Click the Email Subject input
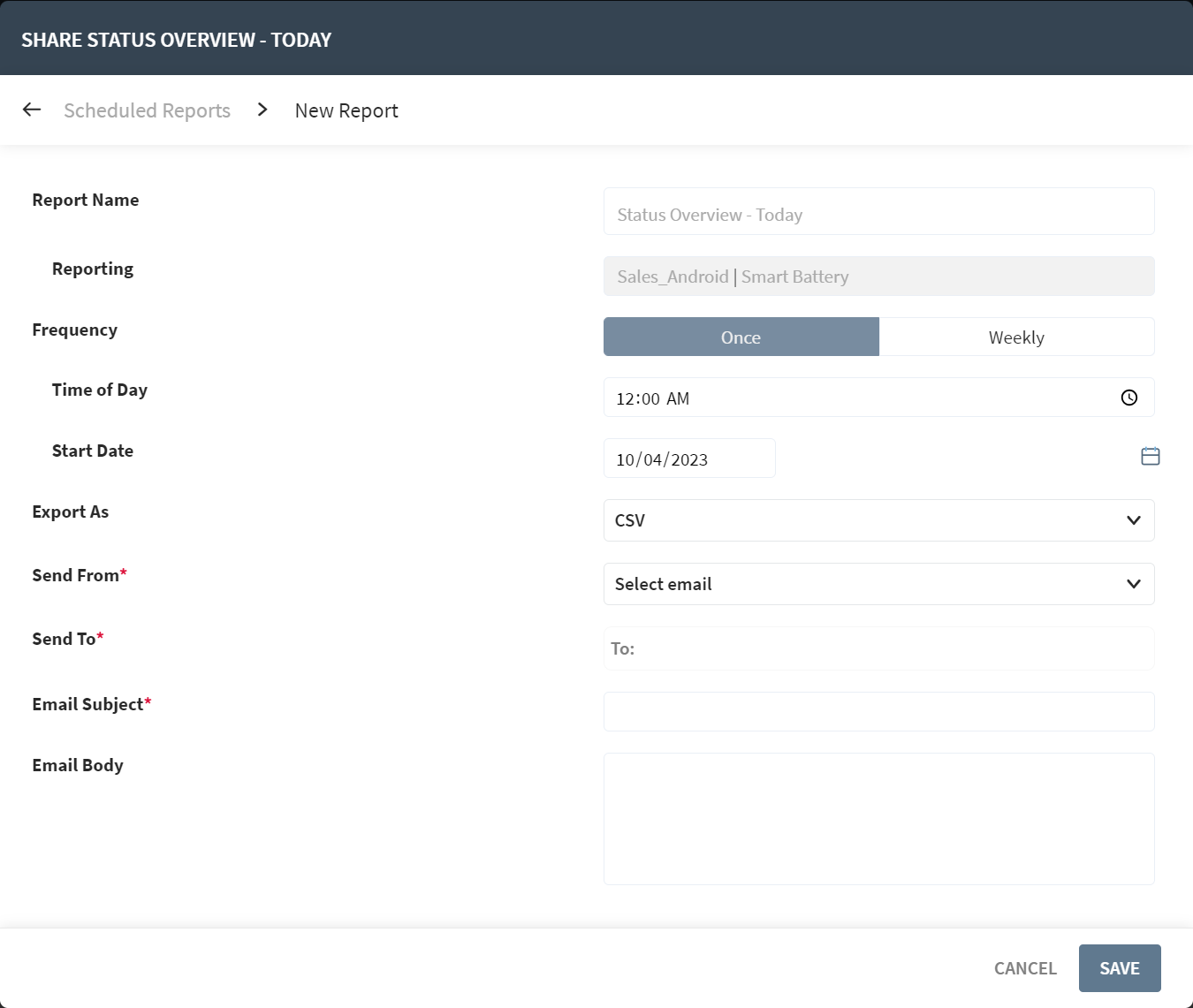Image resolution: width=1193 pixels, height=1008 pixels. click(878, 711)
